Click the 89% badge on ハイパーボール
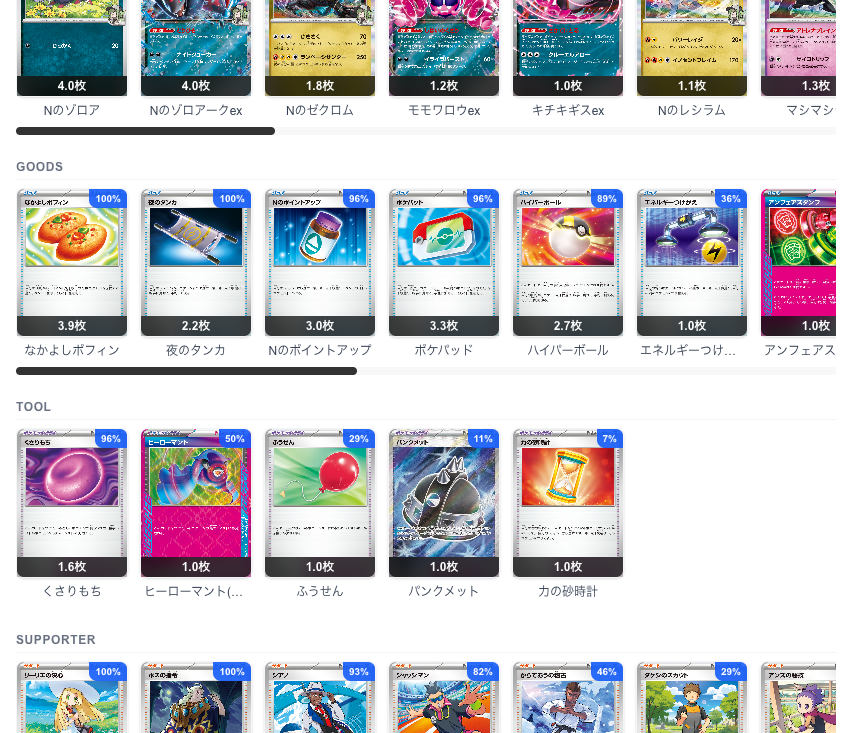The height and width of the screenshot is (733, 842). (x=607, y=199)
